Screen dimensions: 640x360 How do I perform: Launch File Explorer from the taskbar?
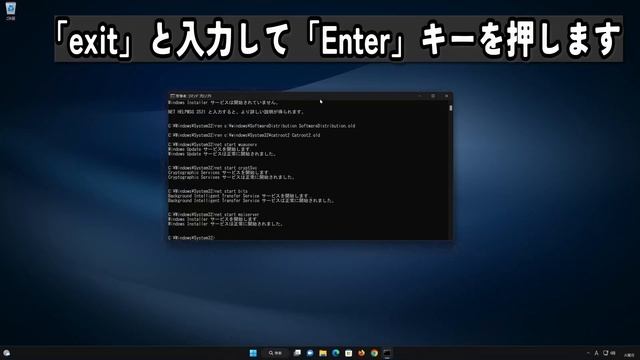pyautogui.click(x=323, y=353)
